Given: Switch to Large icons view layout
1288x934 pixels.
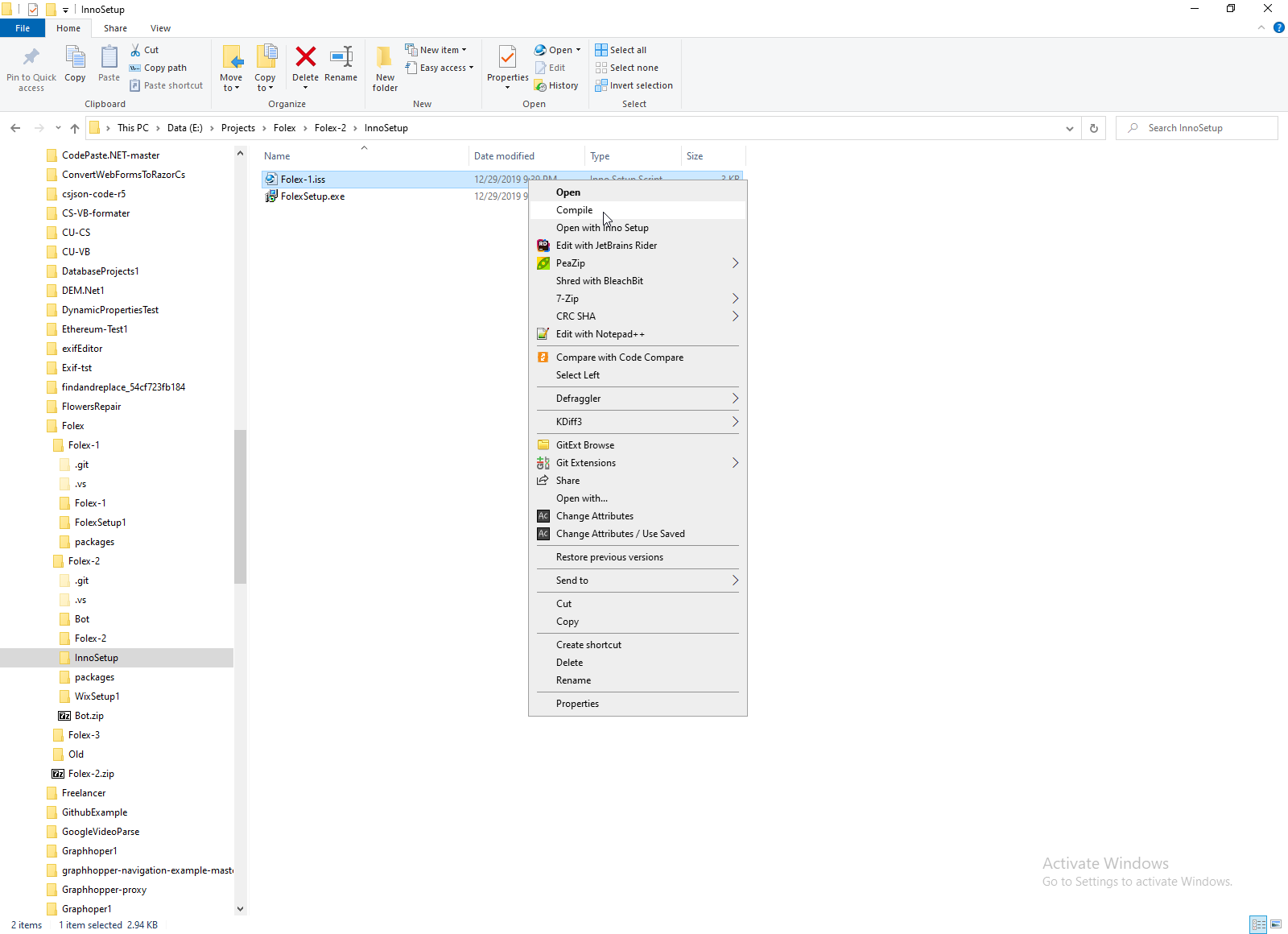Looking at the screenshot, I should pos(1276,924).
